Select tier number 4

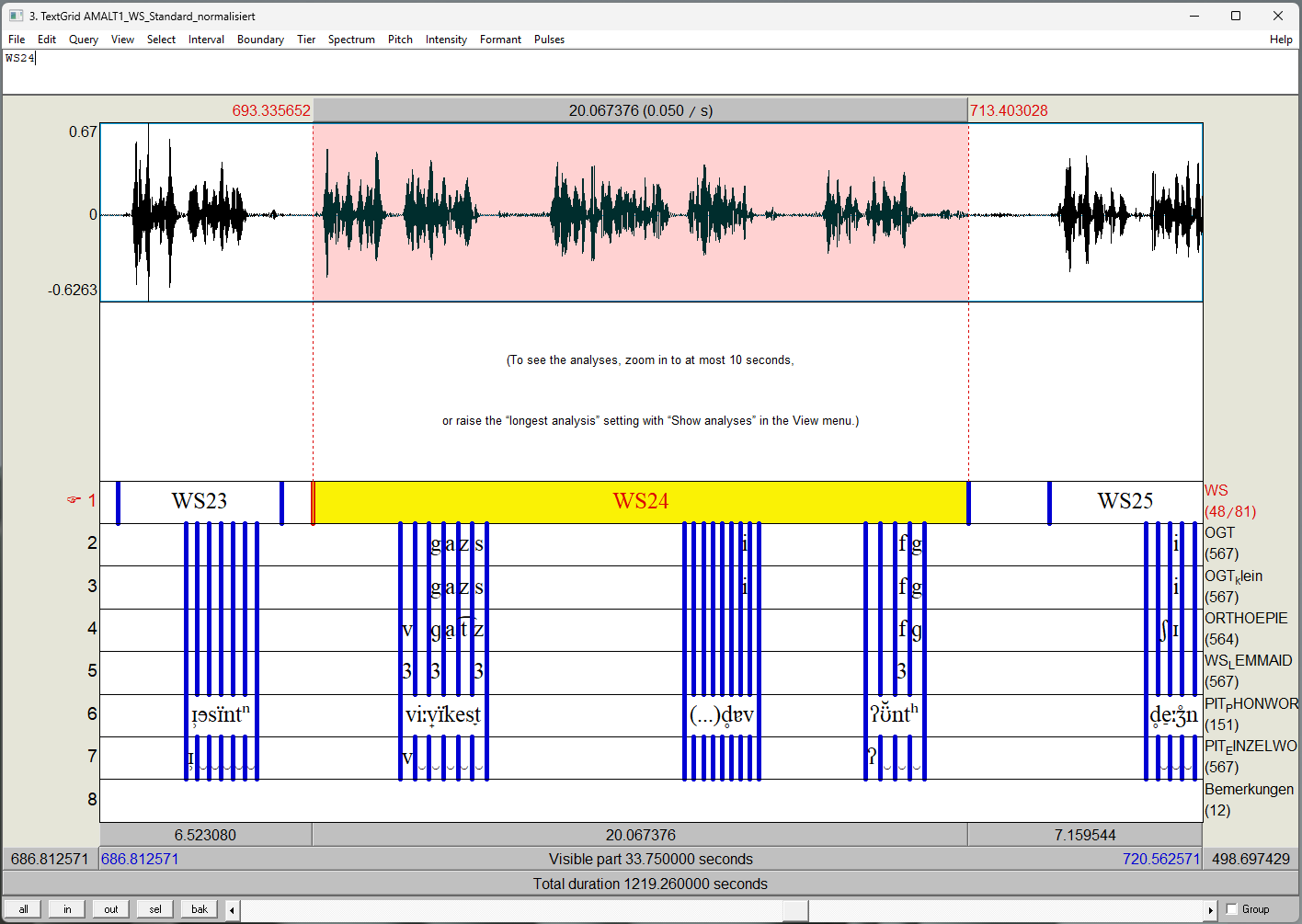point(92,628)
